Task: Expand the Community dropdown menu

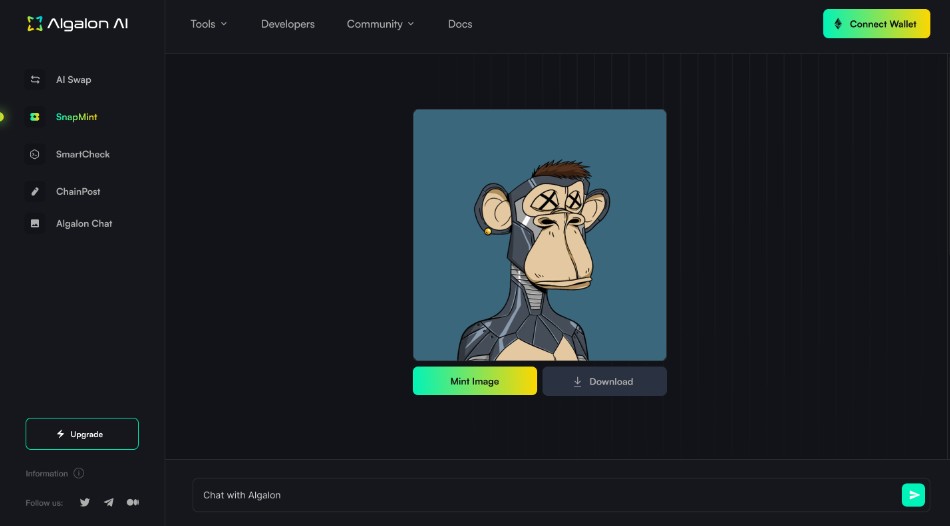Action: [380, 24]
